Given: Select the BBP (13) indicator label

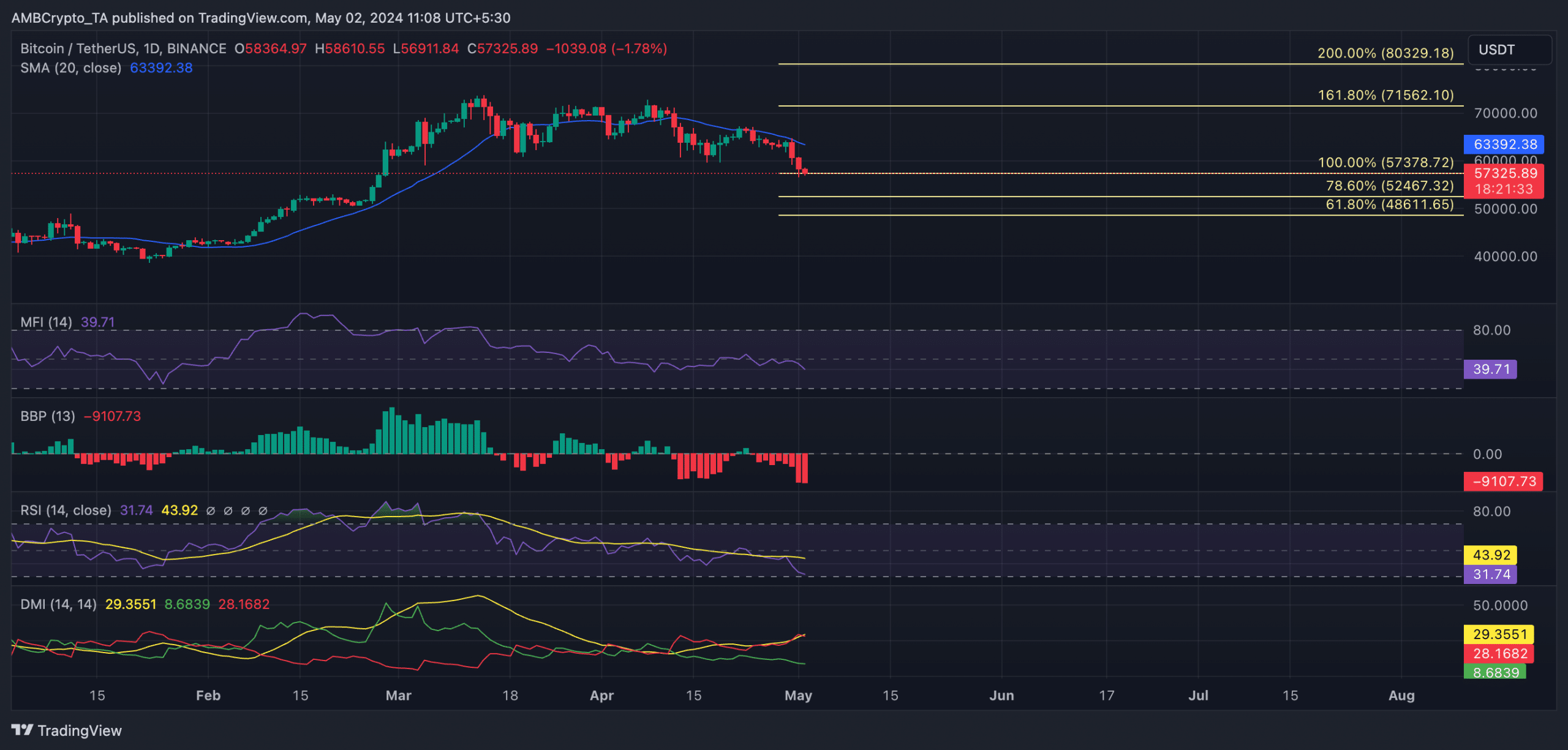Looking at the screenshot, I should pyautogui.click(x=47, y=417).
